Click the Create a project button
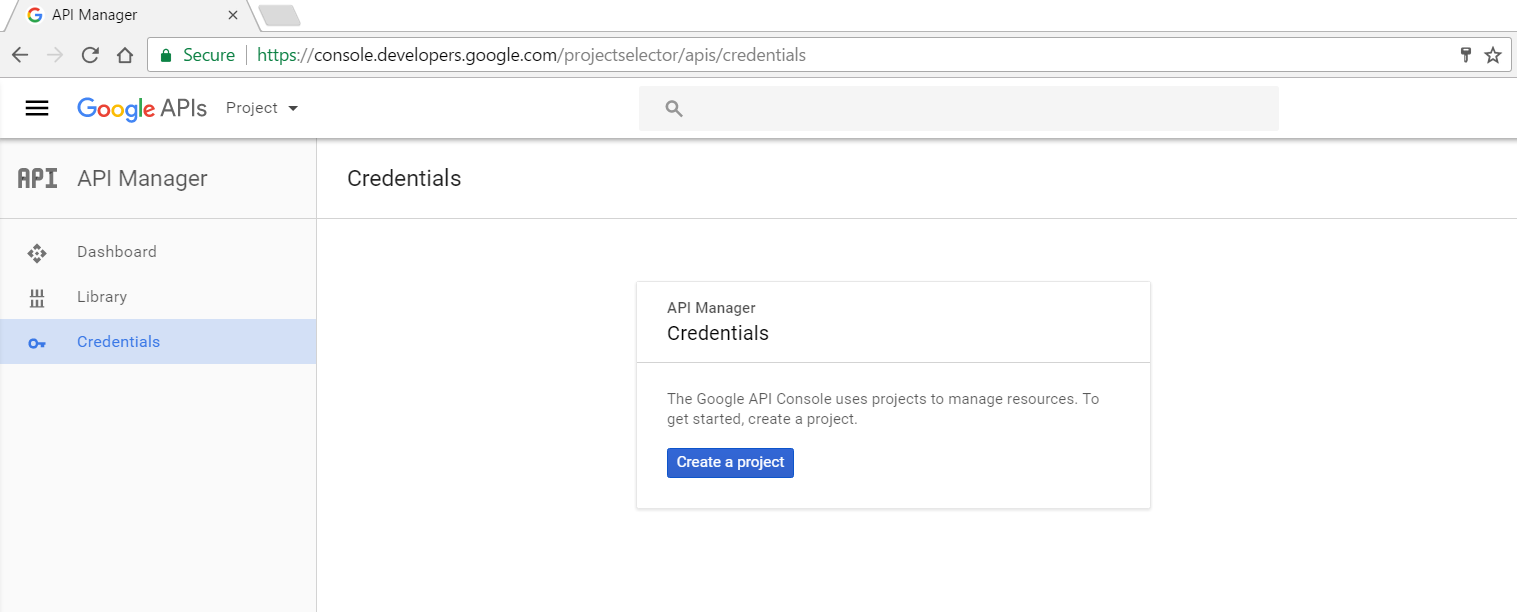This screenshot has width=1517, height=612. coord(730,463)
